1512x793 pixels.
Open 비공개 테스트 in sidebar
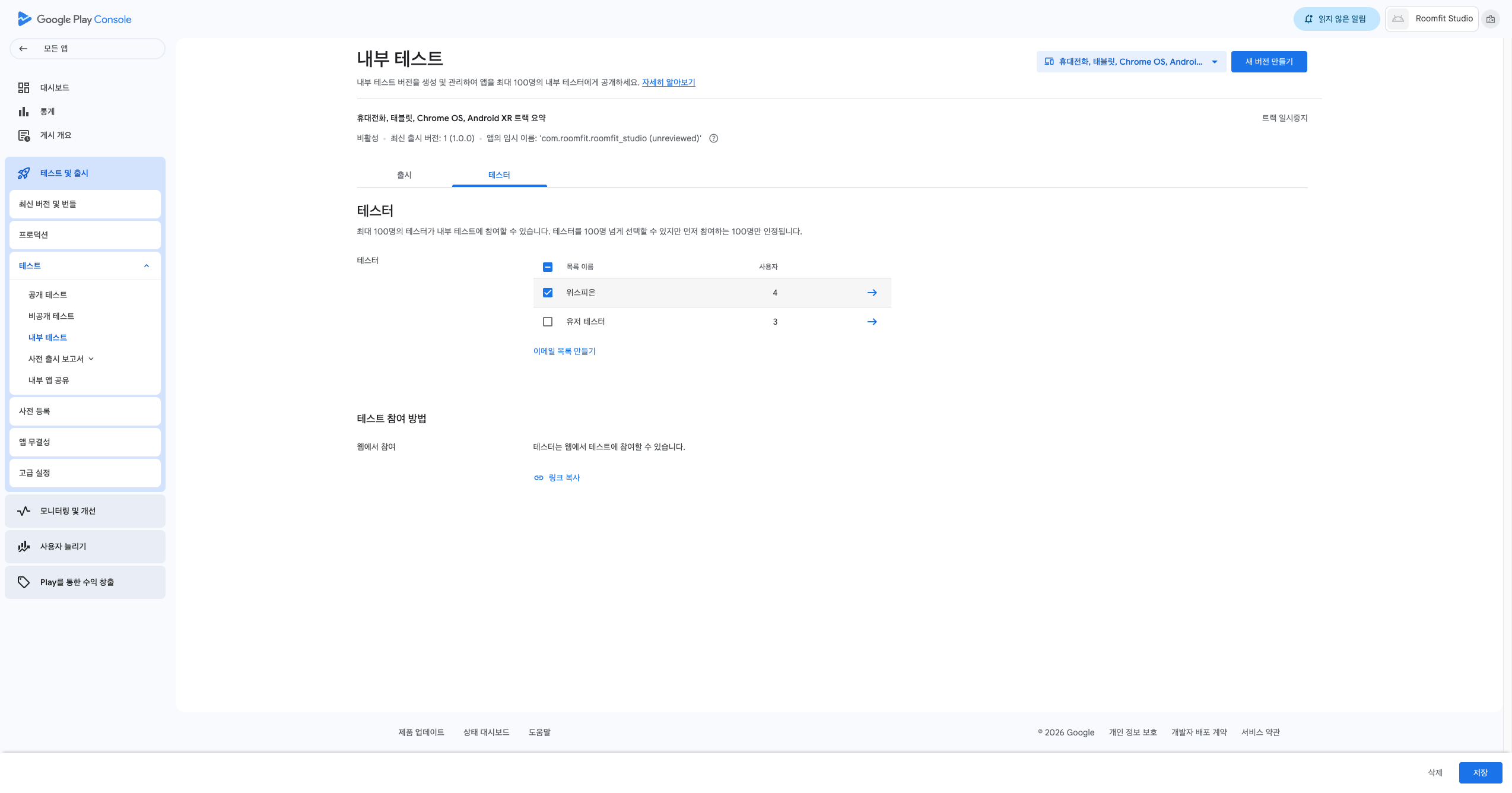[51, 316]
